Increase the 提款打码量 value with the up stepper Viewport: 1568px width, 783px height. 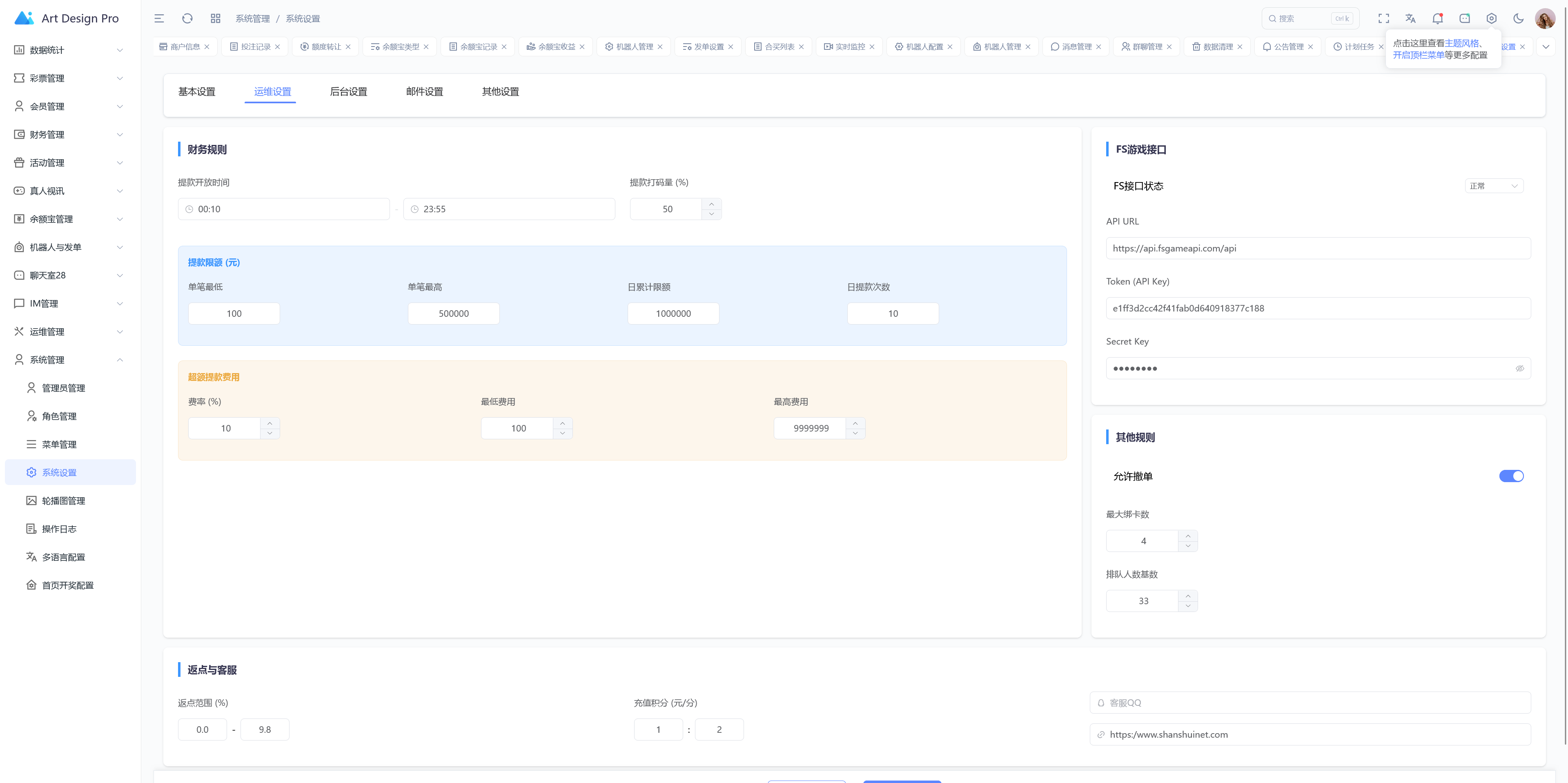tap(711, 204)
